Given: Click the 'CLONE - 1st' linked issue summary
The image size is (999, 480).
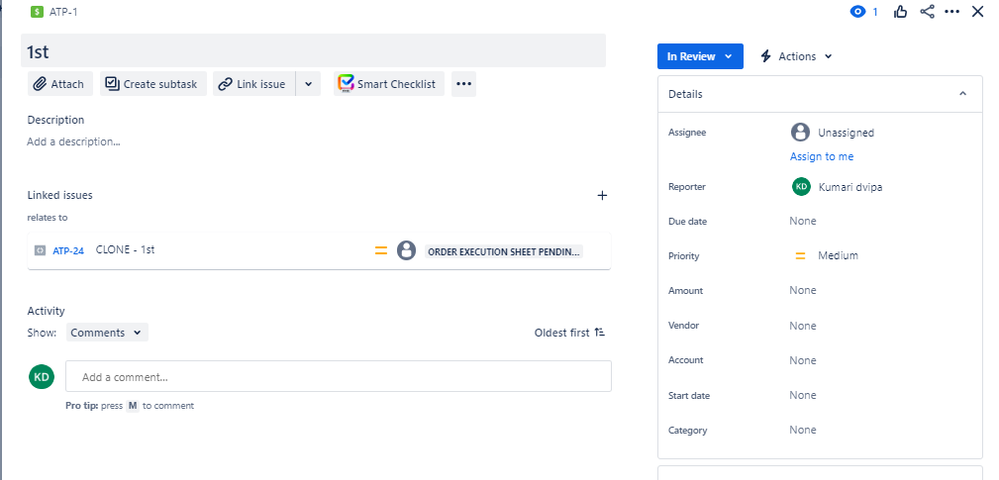Looking at the screenshot, I should 125,250.
